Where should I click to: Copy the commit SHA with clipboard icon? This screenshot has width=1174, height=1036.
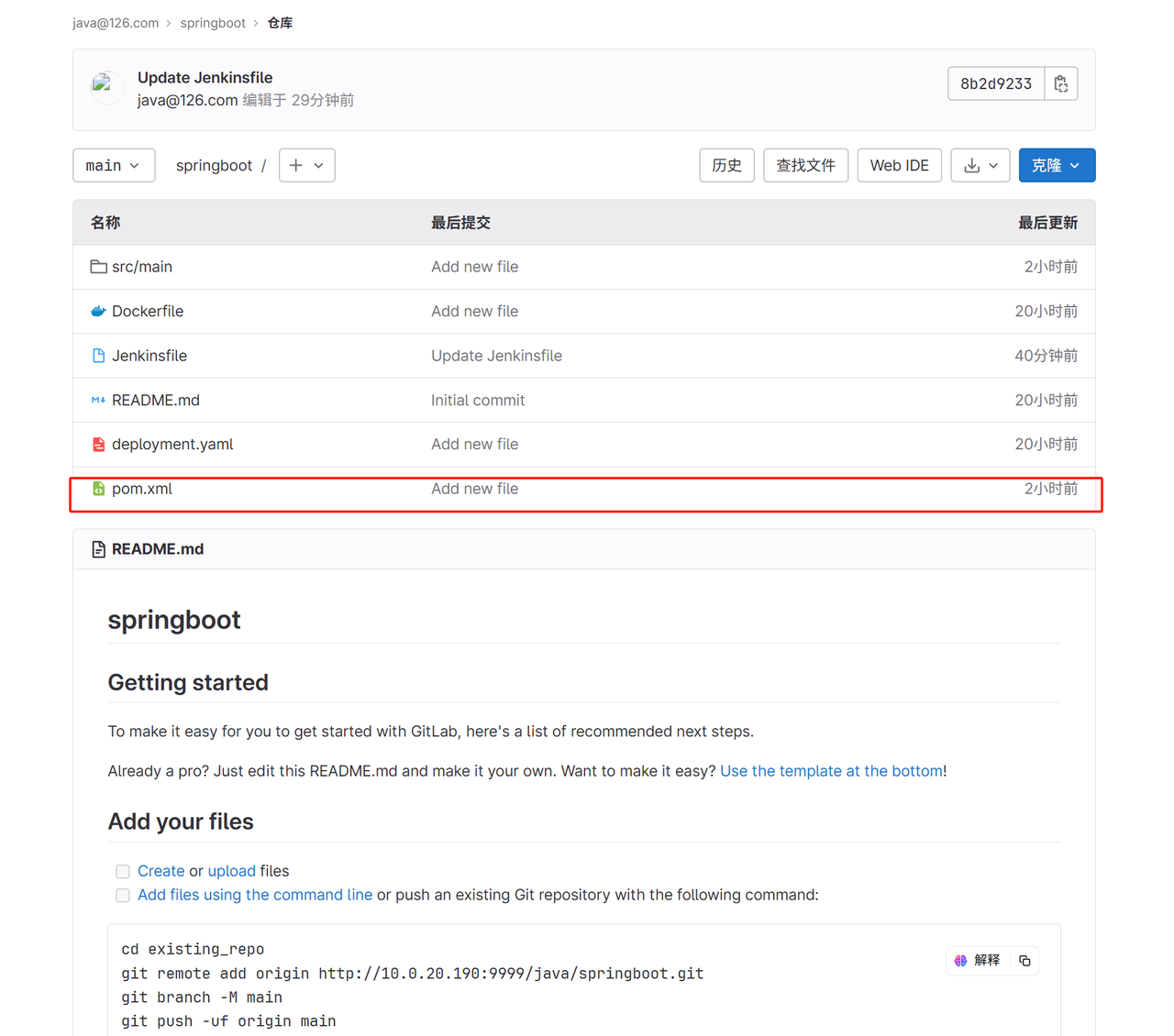[1060, 83]
